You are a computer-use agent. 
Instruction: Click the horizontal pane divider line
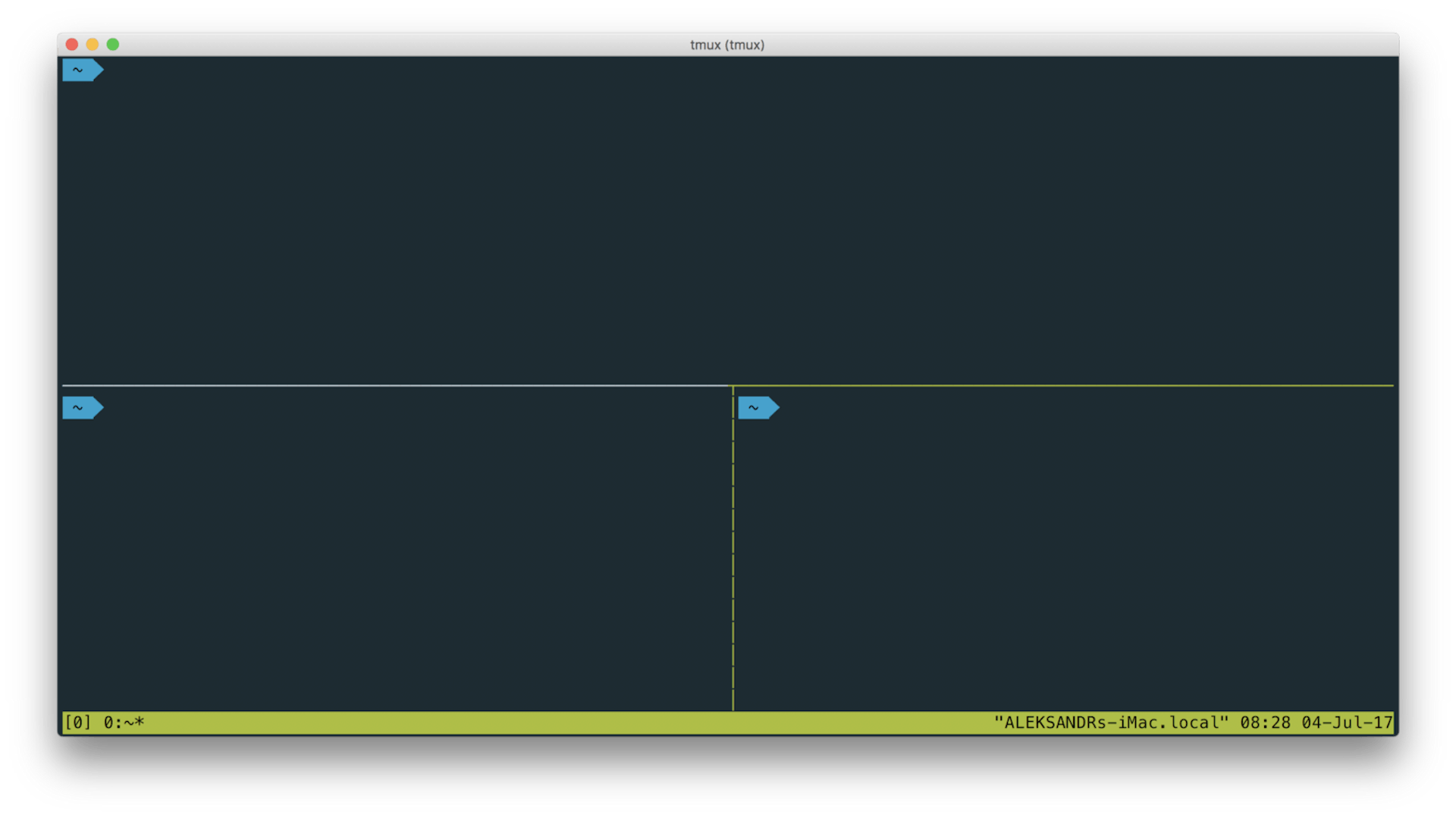pyautogui.click(x=379, y=386)
